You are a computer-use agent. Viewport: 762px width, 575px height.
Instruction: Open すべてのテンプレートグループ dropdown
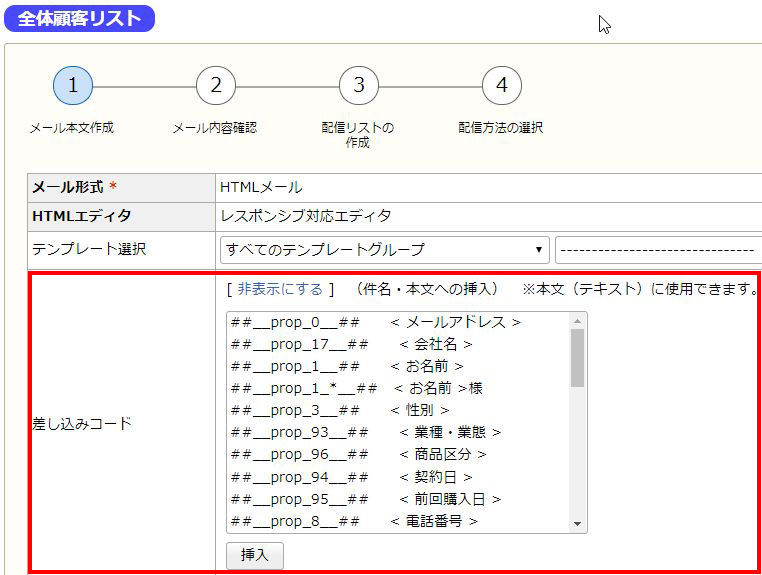[384, 250]
